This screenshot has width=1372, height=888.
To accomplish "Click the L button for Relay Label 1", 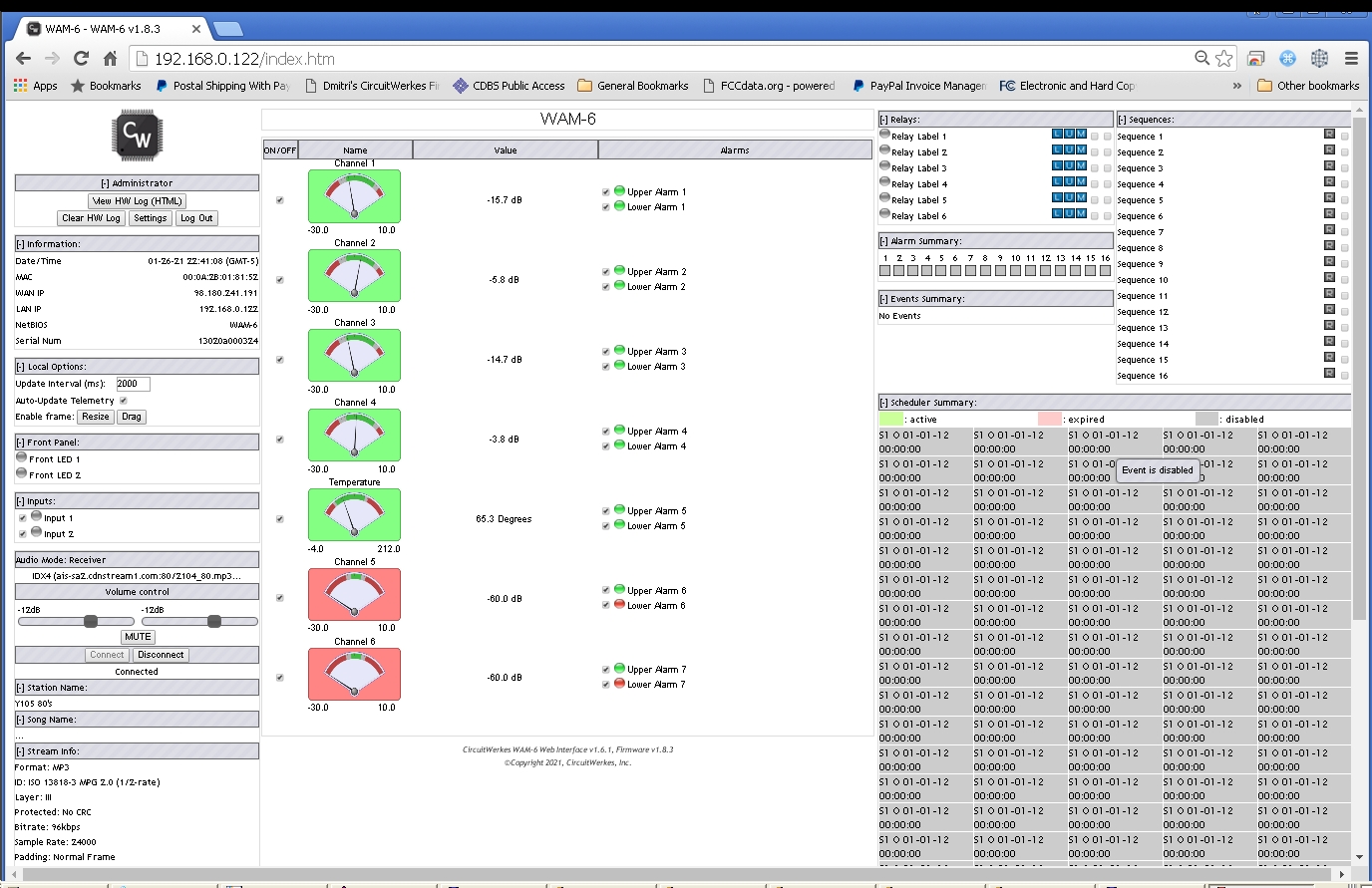I will tap(1058, 135).
